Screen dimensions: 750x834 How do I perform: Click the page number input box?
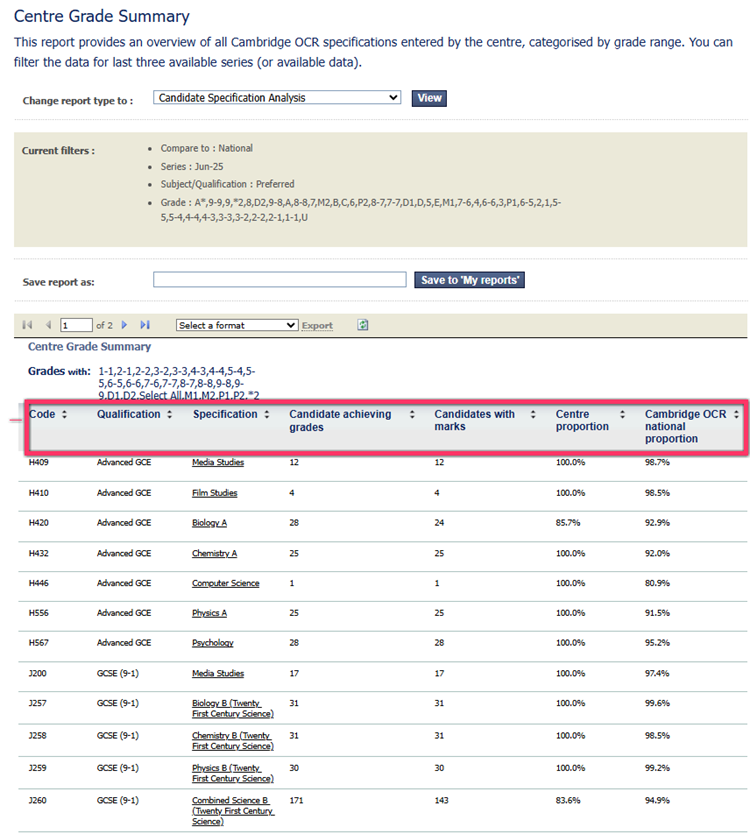click(76, 325)
